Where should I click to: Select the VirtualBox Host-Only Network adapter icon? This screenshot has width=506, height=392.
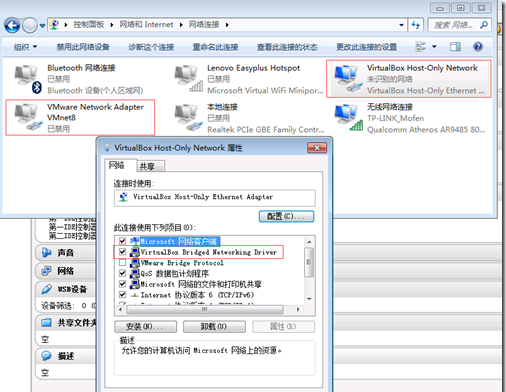348,79
